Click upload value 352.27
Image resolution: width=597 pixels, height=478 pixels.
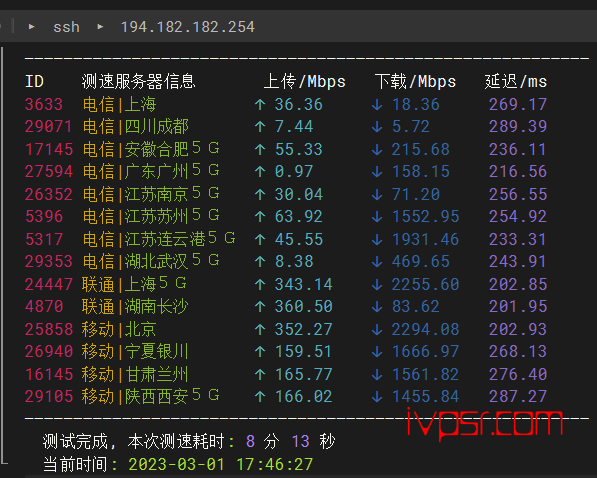click(303, 329)
